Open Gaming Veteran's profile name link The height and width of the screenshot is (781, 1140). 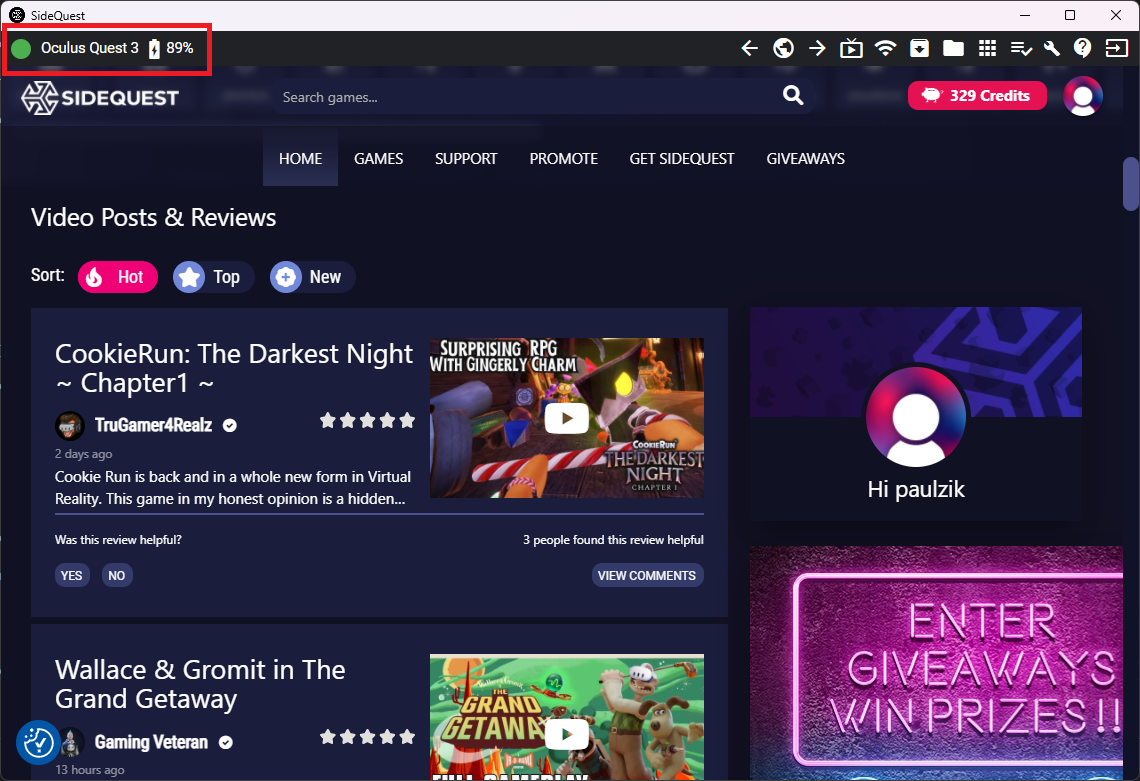click(x=151, y=742)
